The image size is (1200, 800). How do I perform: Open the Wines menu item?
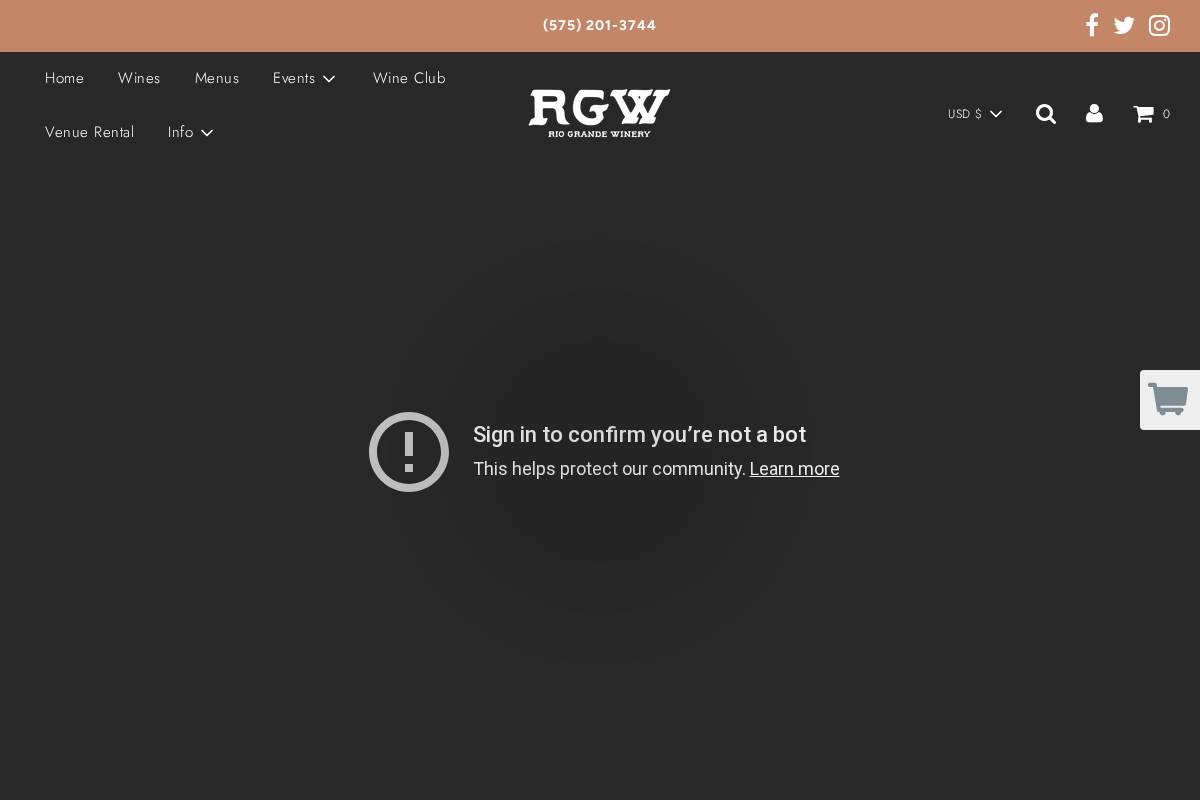(x=139, y=78)
